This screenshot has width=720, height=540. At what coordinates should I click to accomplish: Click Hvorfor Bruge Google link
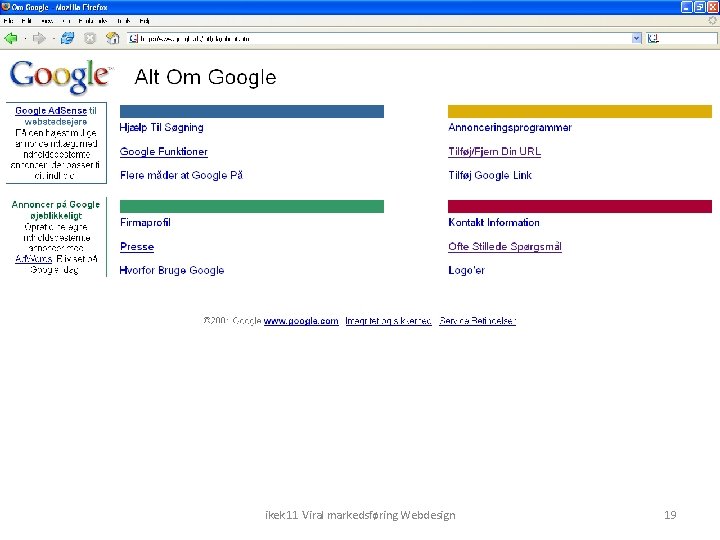pyautogui.click(x=172, y=270)
